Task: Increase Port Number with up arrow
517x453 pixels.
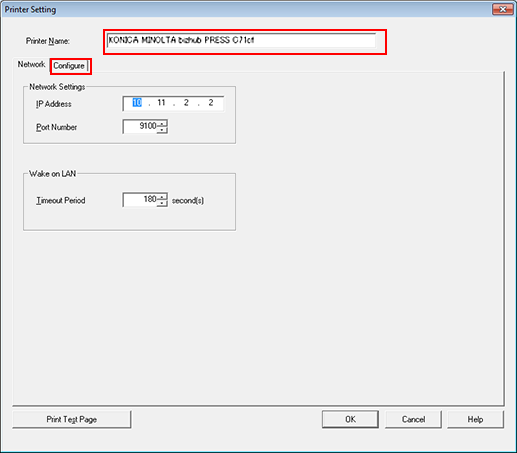Action: (162, 123)
